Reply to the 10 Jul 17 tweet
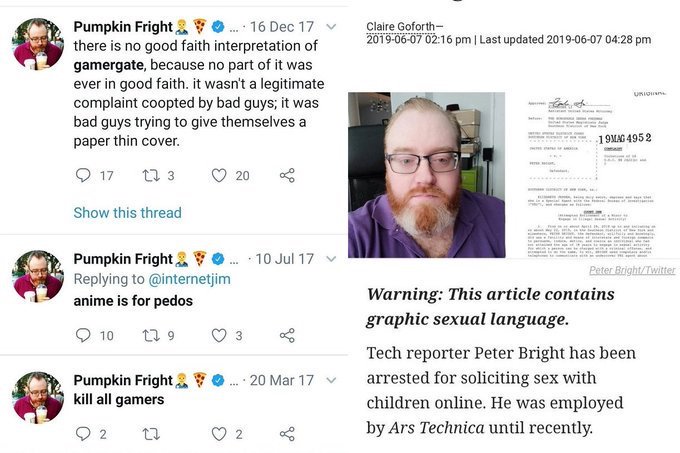The width and height of the screenshot is (680, 453). pos(83,335)
